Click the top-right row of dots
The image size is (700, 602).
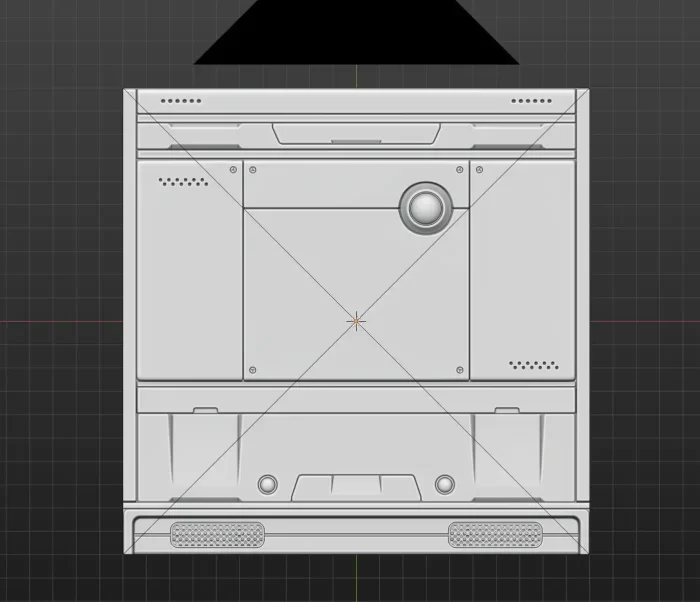pos(532,101)
